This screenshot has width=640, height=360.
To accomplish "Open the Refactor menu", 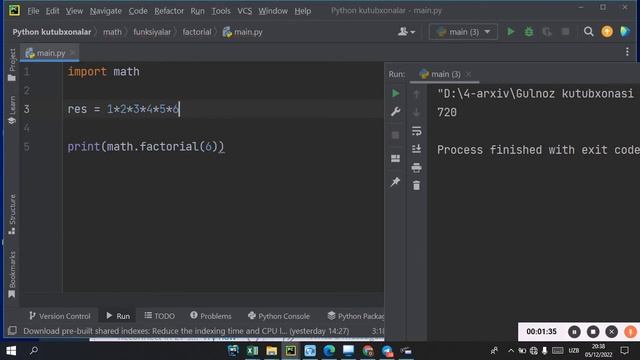I will click(x=169, y=11).
